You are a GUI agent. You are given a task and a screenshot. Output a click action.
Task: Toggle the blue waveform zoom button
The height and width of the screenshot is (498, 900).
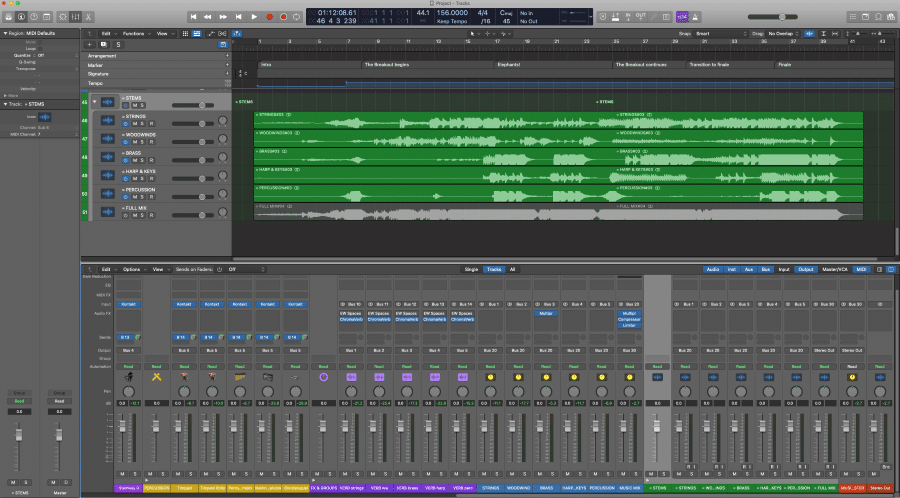point(809,33)
